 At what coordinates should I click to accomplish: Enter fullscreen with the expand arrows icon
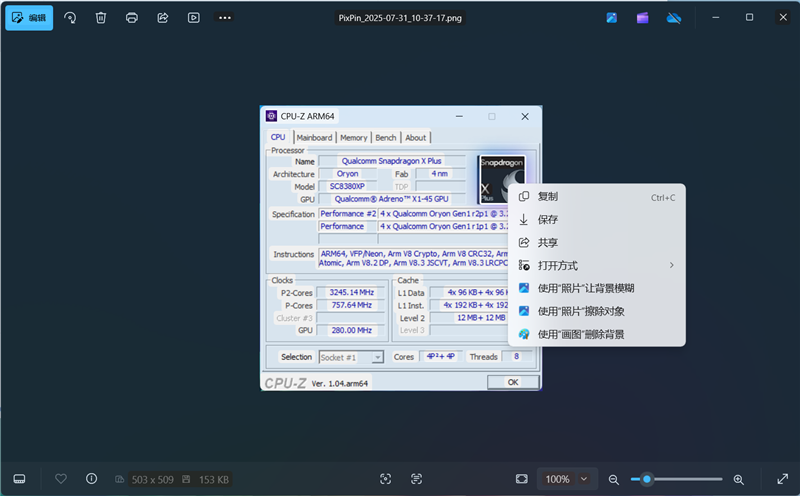[782, 479]
